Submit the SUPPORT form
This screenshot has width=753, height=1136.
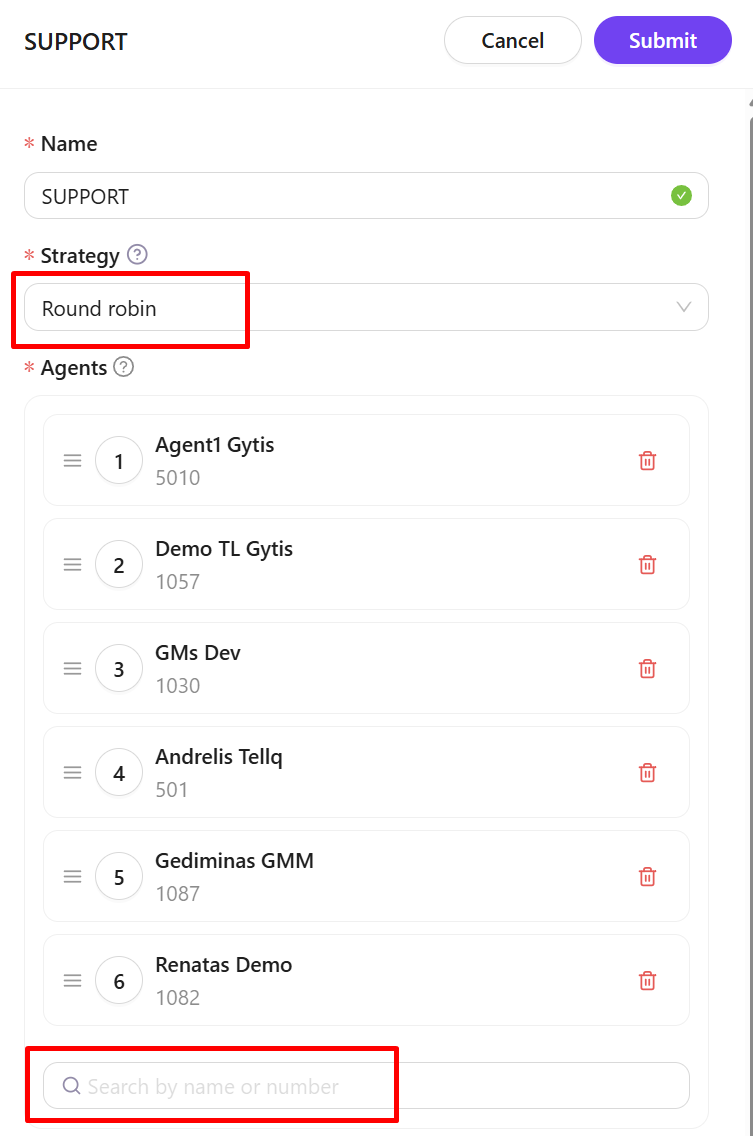point(662,41)
